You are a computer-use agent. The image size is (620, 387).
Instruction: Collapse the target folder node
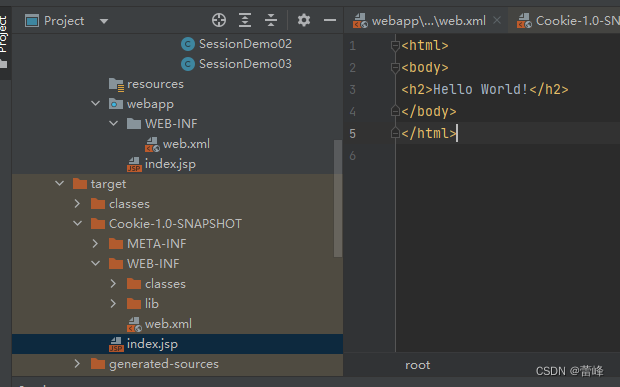pos(59,183)
